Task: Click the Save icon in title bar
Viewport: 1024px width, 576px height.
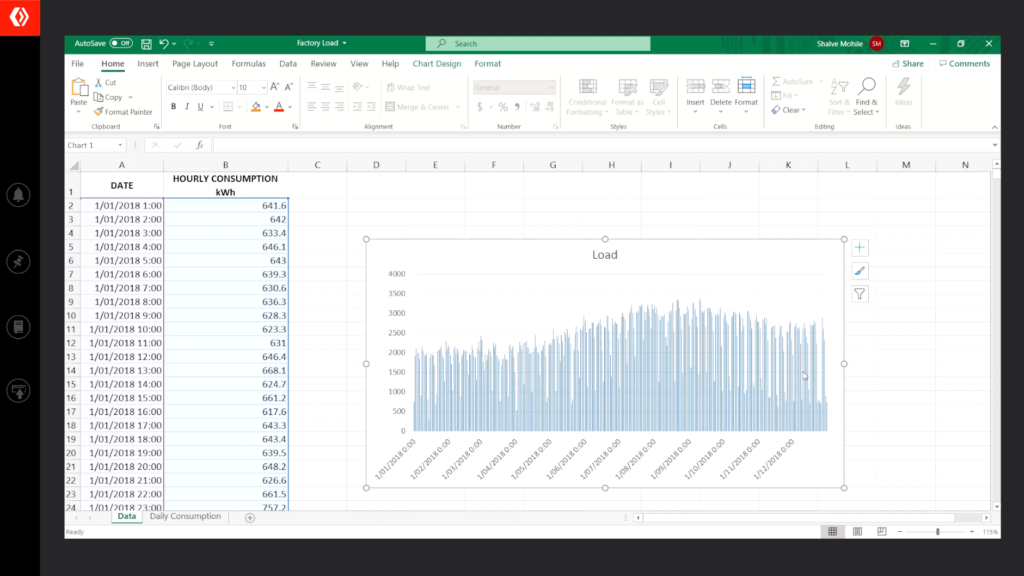Action: coord(146,44)
